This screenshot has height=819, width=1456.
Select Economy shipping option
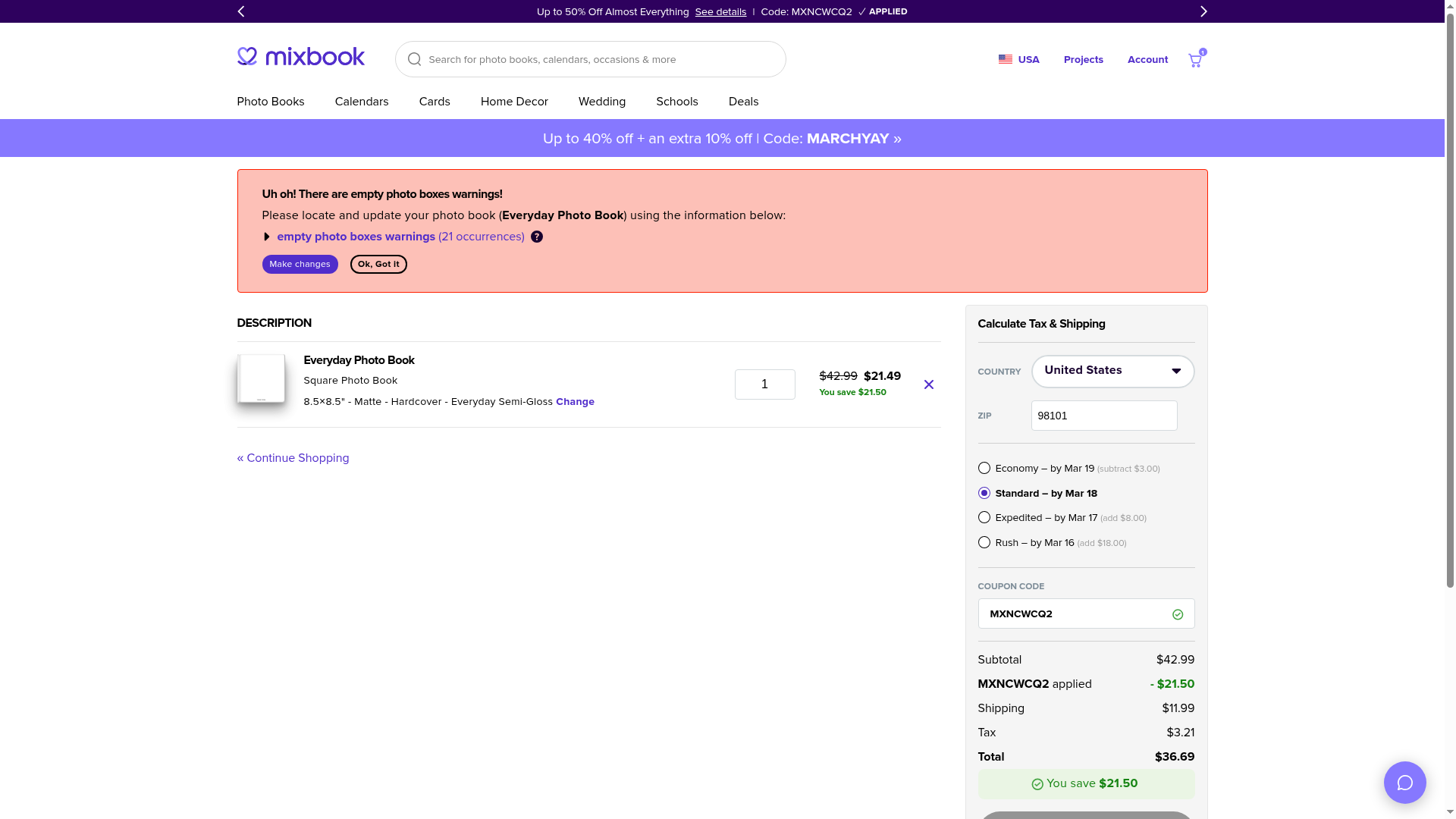point(984,468)
